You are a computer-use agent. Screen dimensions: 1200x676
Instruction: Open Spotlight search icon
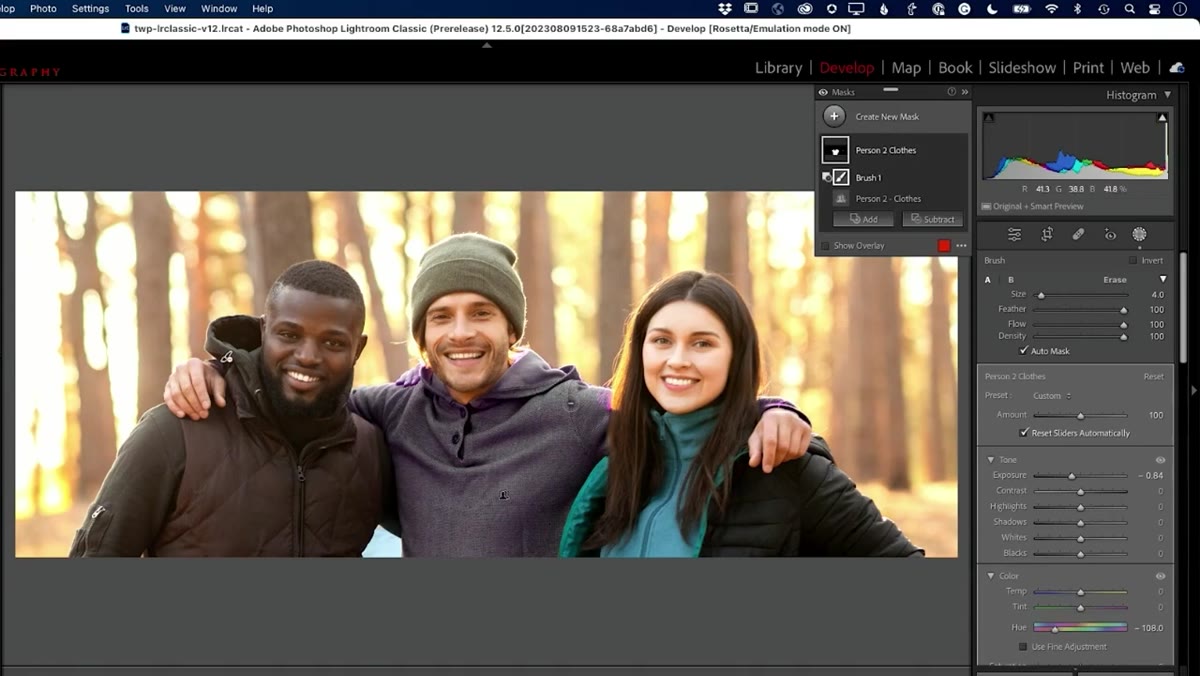1129,9
